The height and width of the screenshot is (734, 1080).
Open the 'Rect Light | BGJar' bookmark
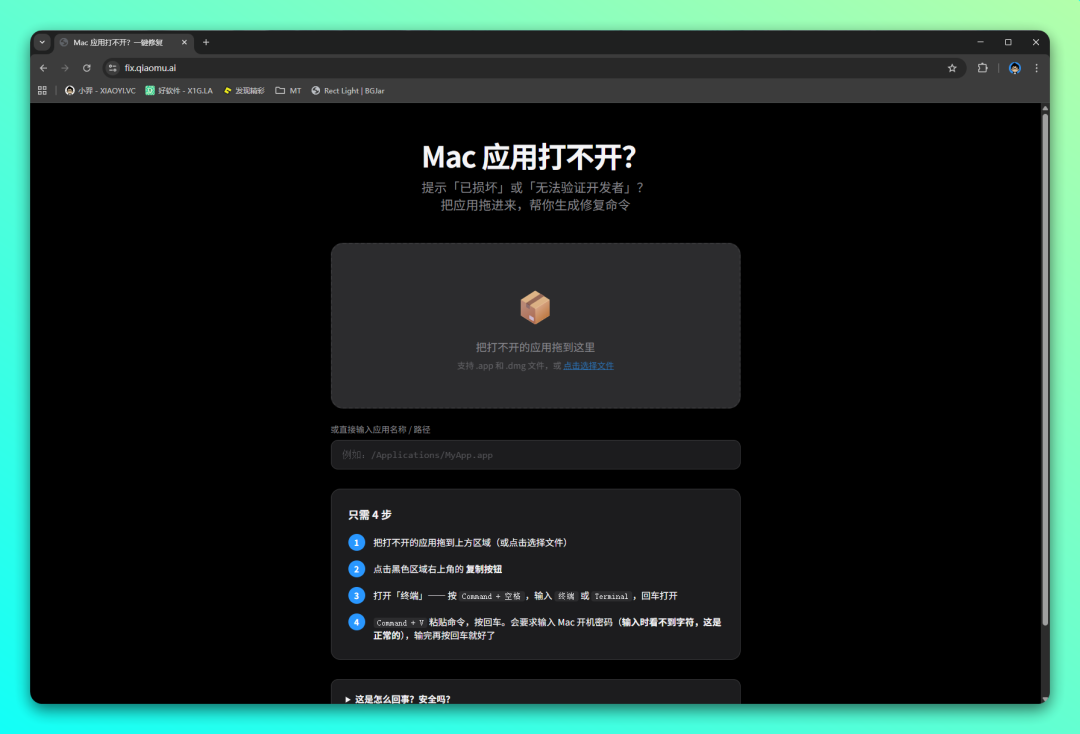(348, 90)
